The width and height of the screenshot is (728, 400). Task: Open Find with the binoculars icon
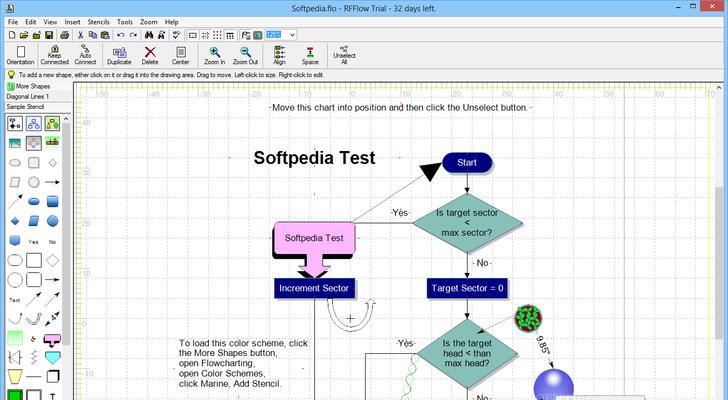[149, 35]
